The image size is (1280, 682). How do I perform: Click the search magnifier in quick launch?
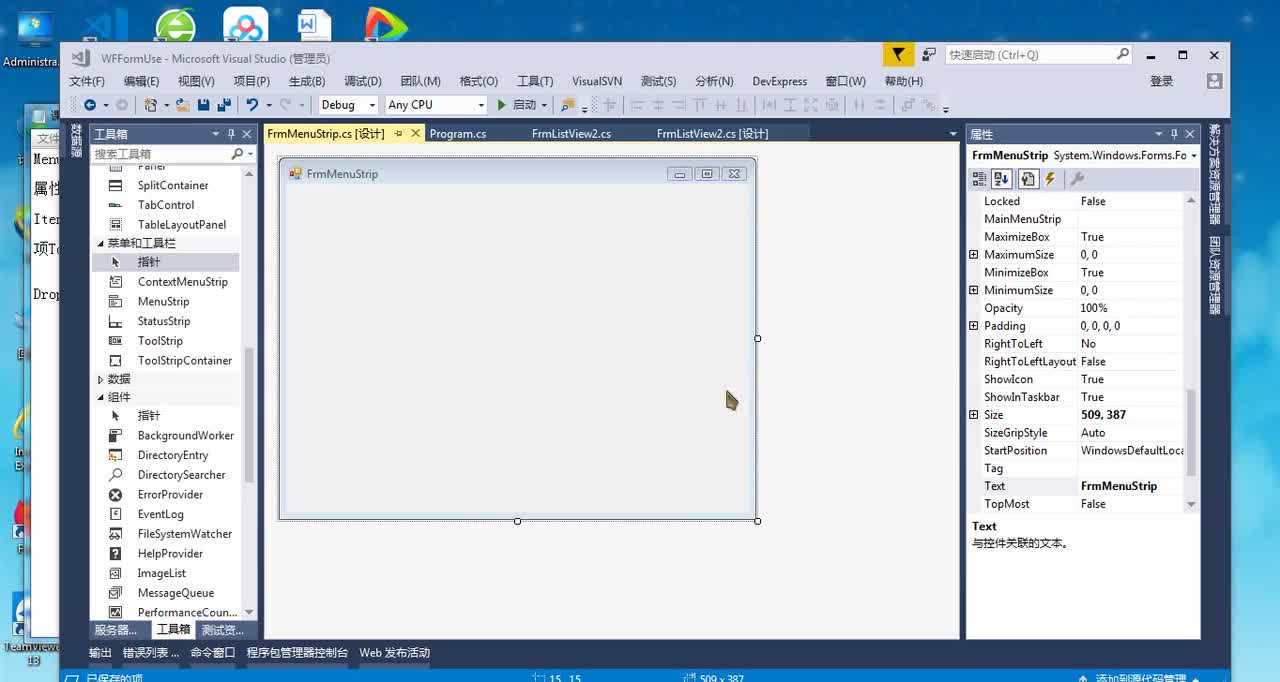pyautogui.click(x=1122, y=55)
